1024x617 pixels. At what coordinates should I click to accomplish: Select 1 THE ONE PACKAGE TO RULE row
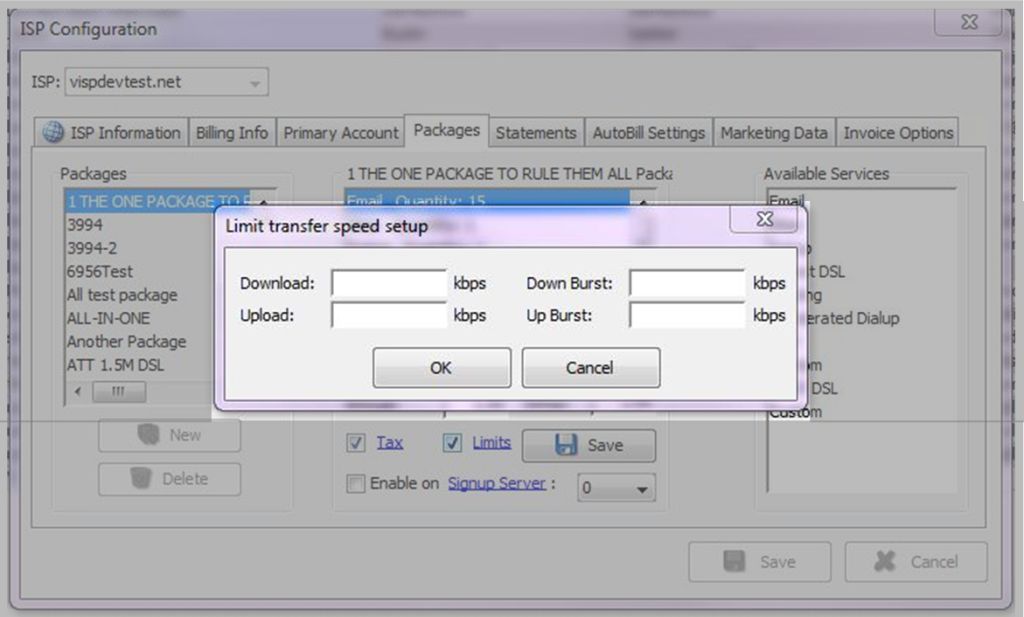(157, 201)
